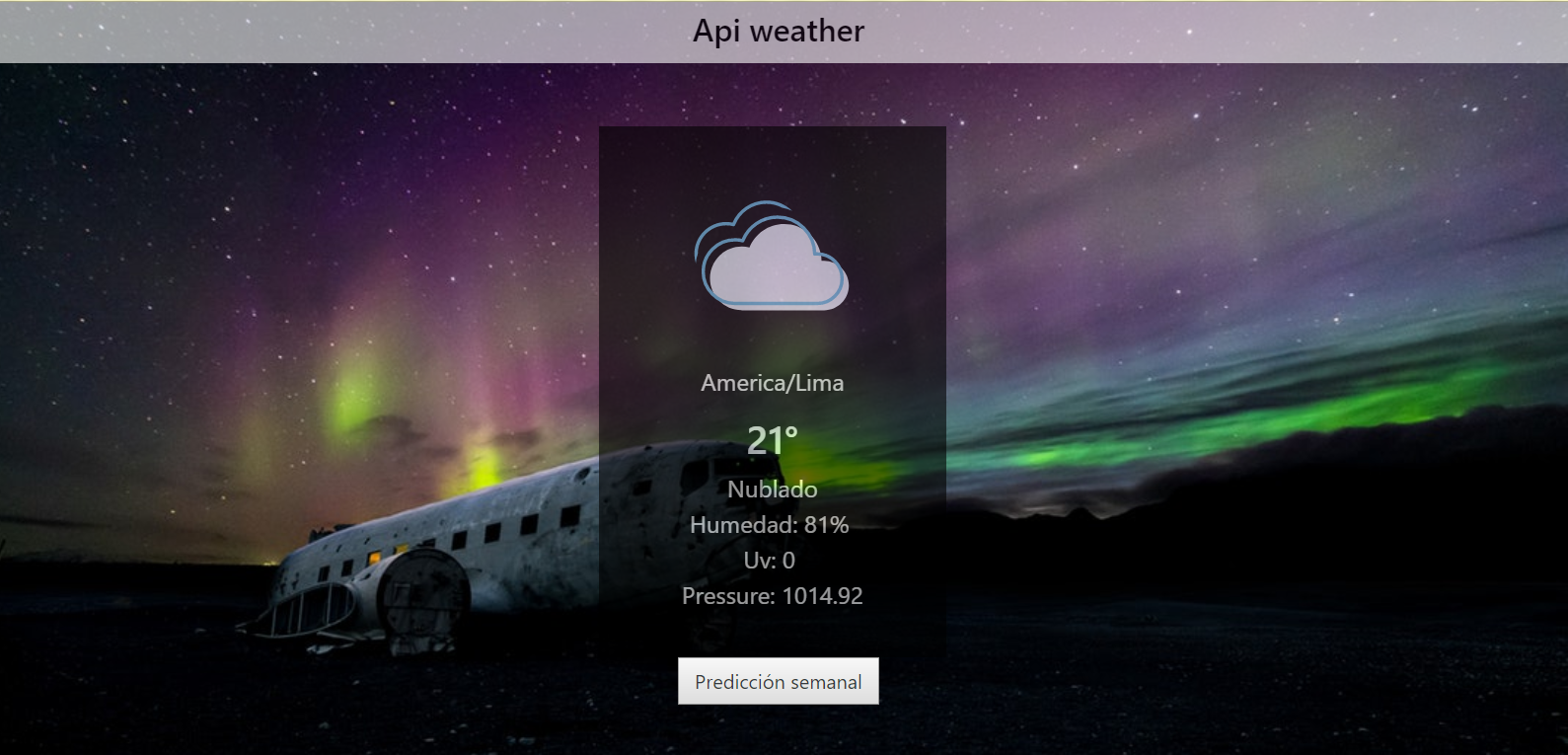Click the 21° temperature reading
The image size is (1568, 755).
coord(772,440)
